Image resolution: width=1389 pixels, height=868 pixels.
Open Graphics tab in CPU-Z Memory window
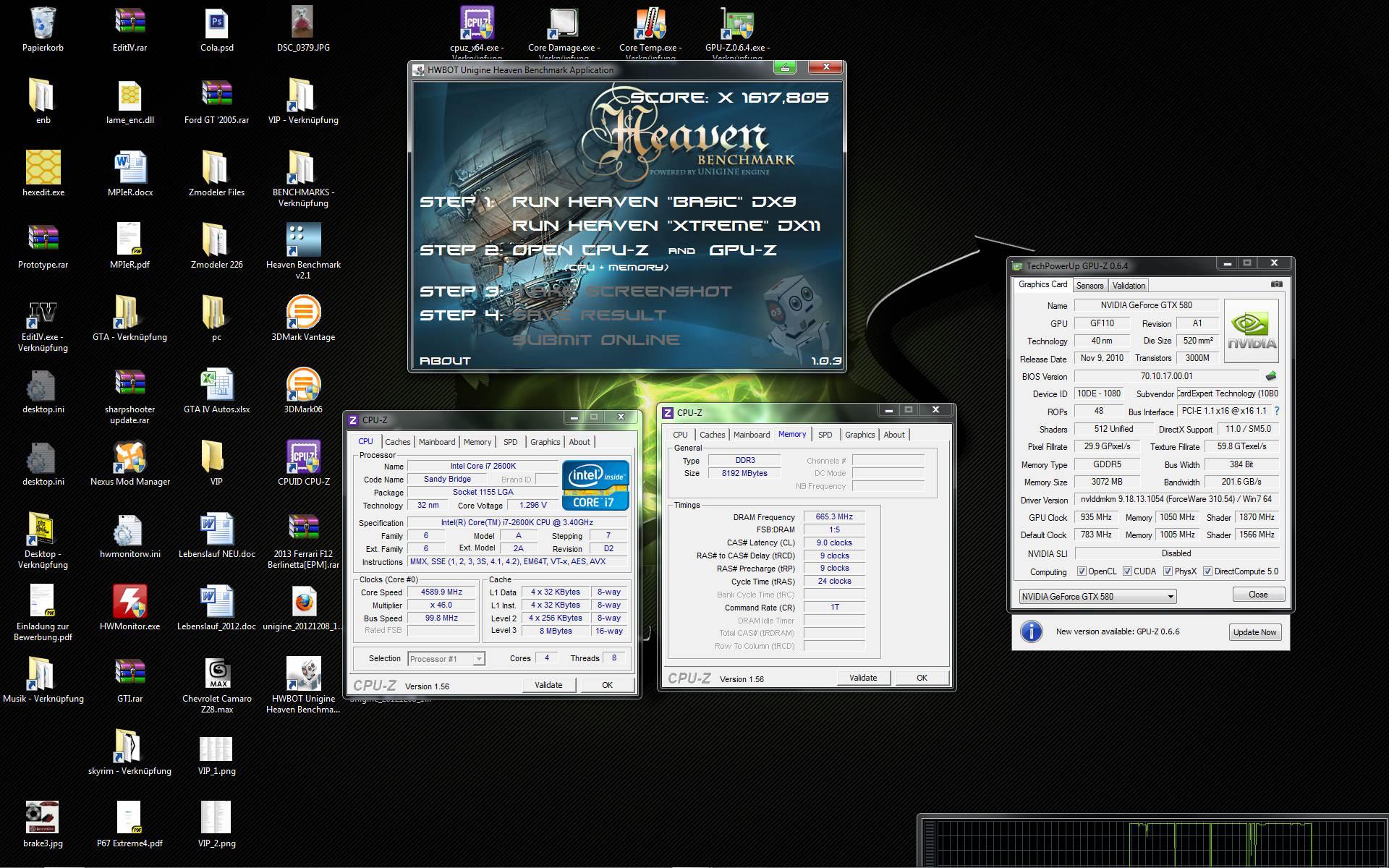pos(859,435)
